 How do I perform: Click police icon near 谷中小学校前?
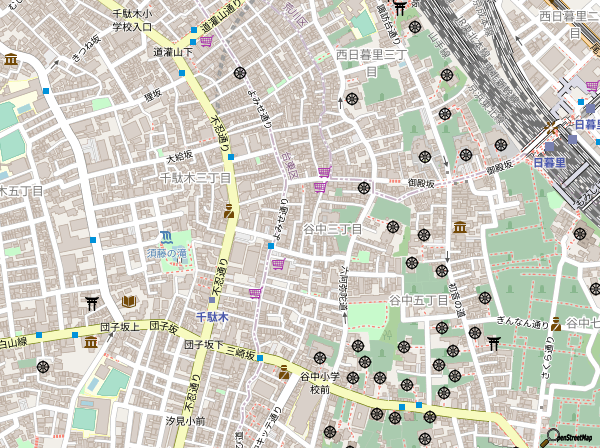click(284, 372)
